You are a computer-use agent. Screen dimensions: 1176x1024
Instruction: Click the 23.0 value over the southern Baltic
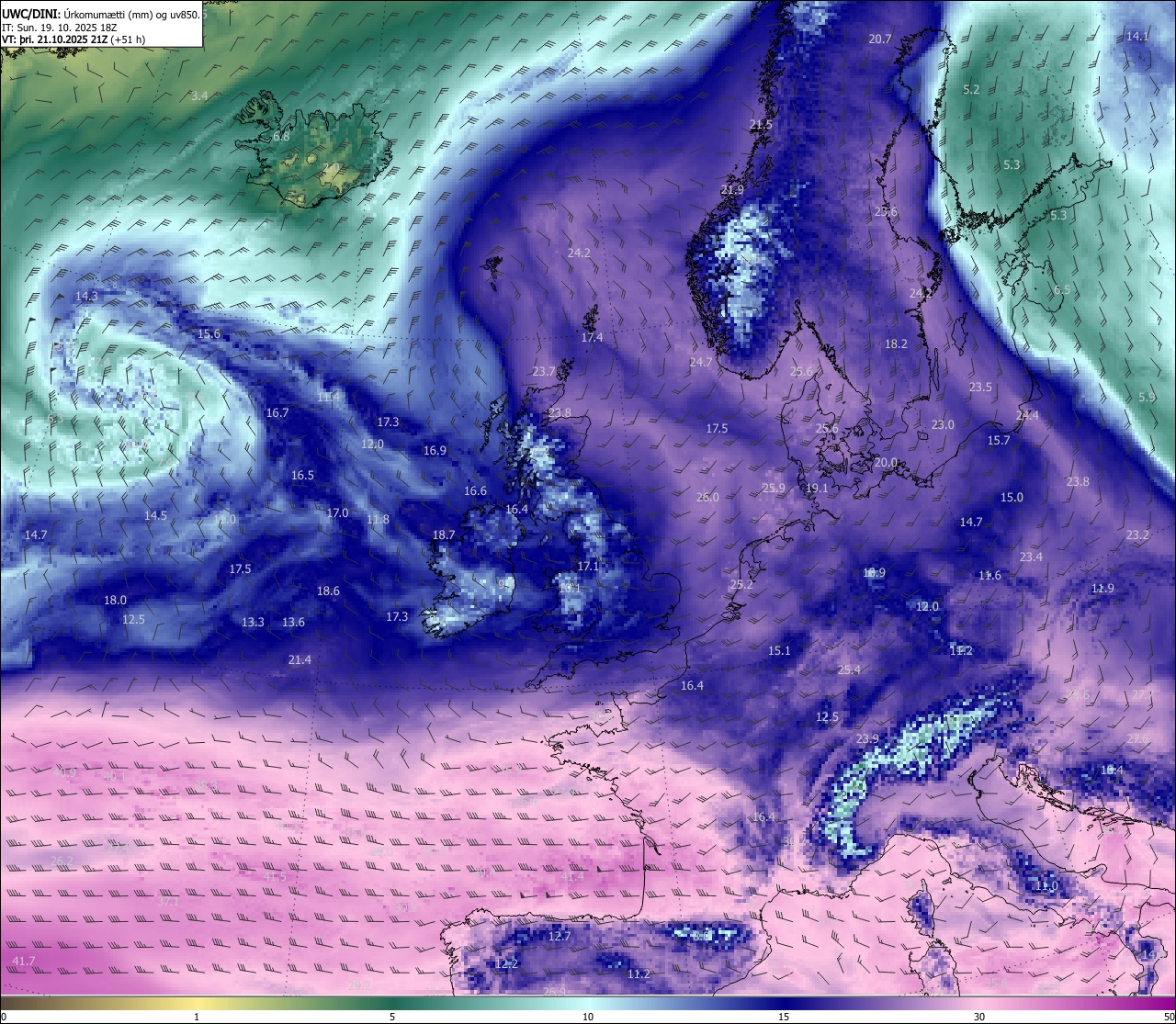pos(943,424)
